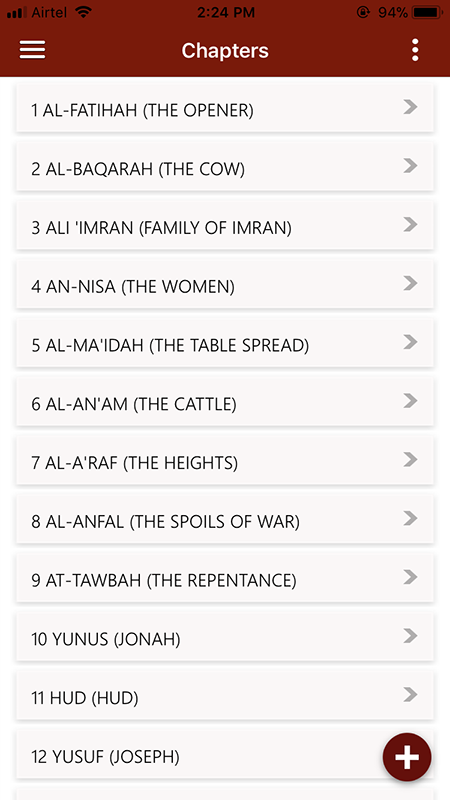Image resolution: width=450 pixels, height=800 pixels.
Task: Open the hamburger navigation menu
Action: (32, 50)
